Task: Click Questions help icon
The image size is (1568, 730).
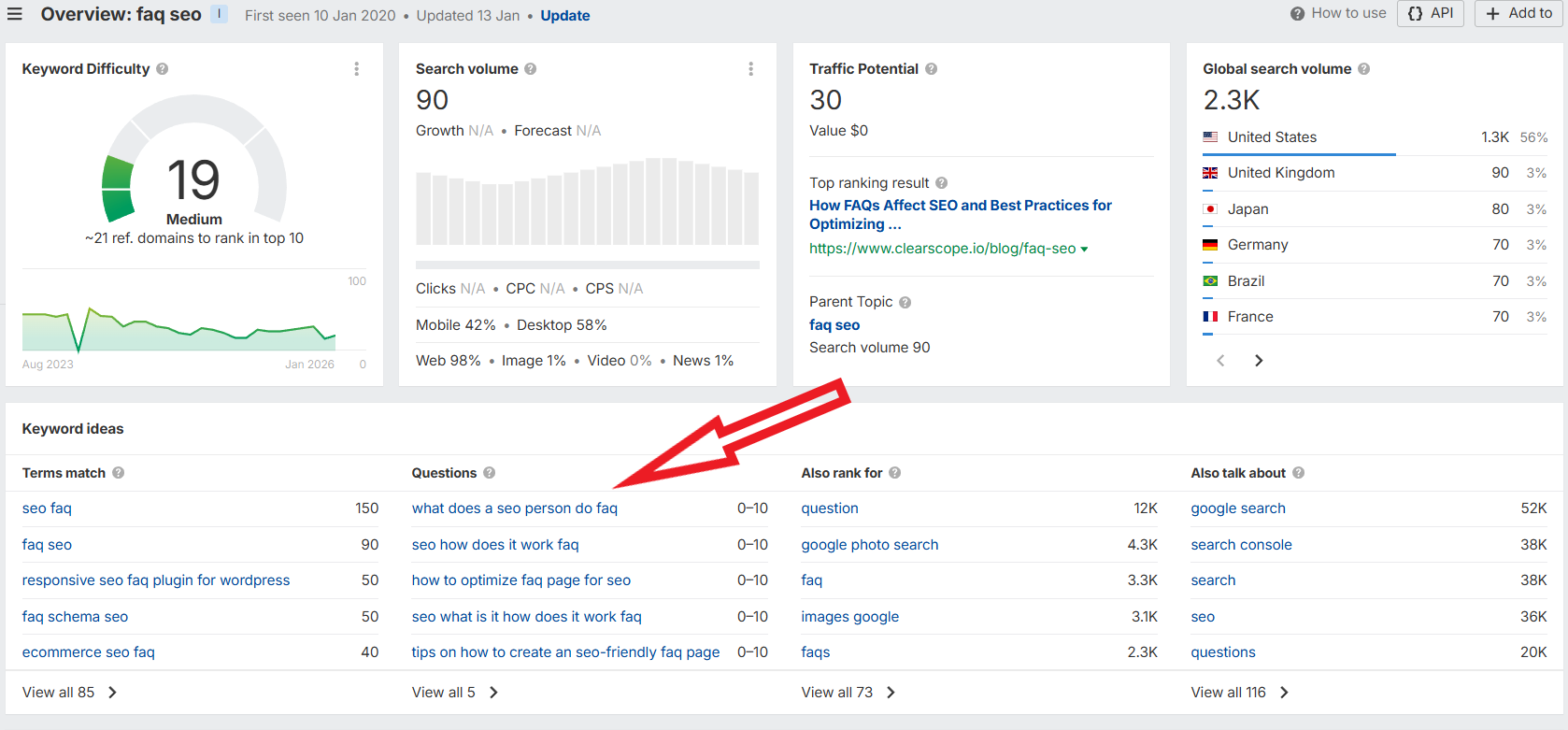Action: (x=490, y=473)
